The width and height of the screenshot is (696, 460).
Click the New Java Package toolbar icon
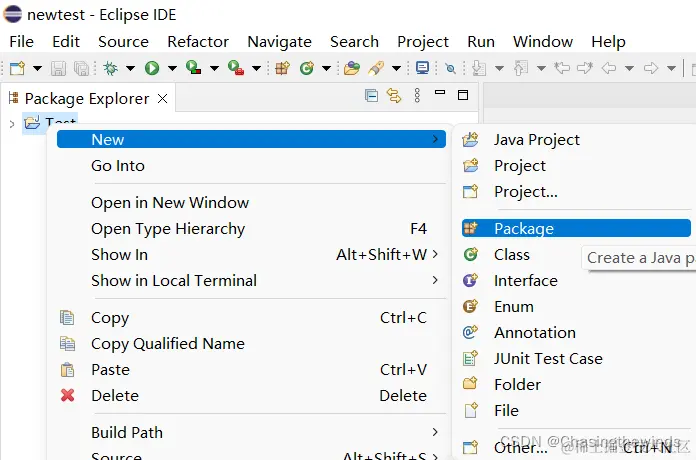[x=282, y=68]
